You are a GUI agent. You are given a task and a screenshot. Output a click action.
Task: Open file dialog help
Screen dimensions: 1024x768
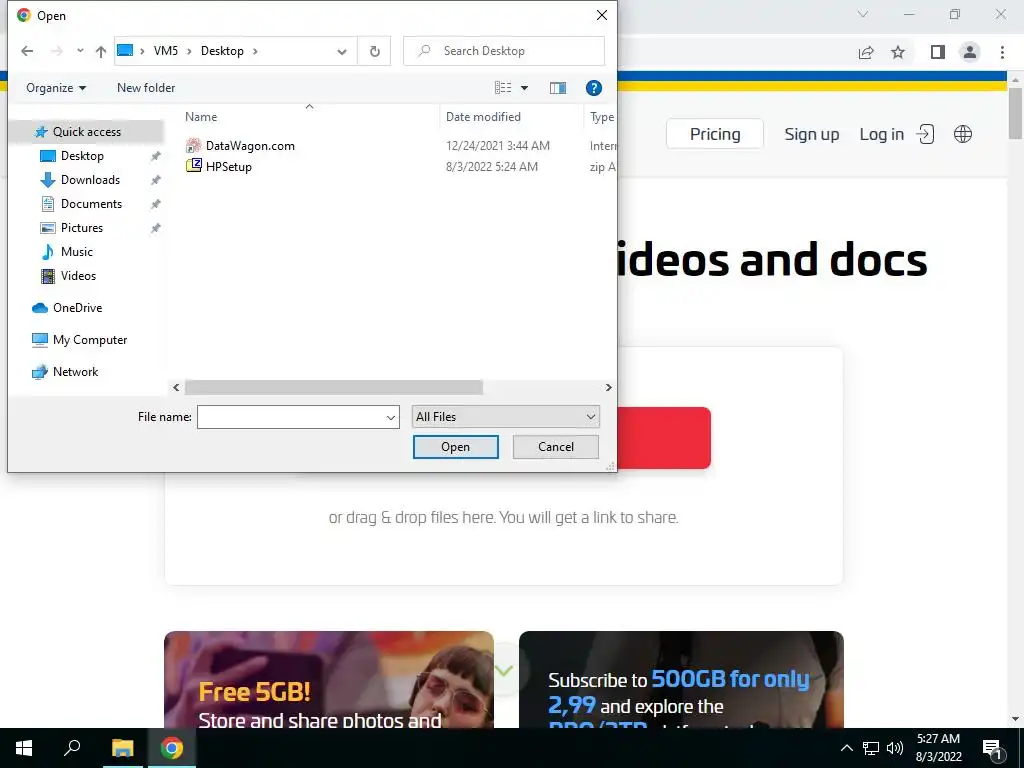(x=593, y=88)
